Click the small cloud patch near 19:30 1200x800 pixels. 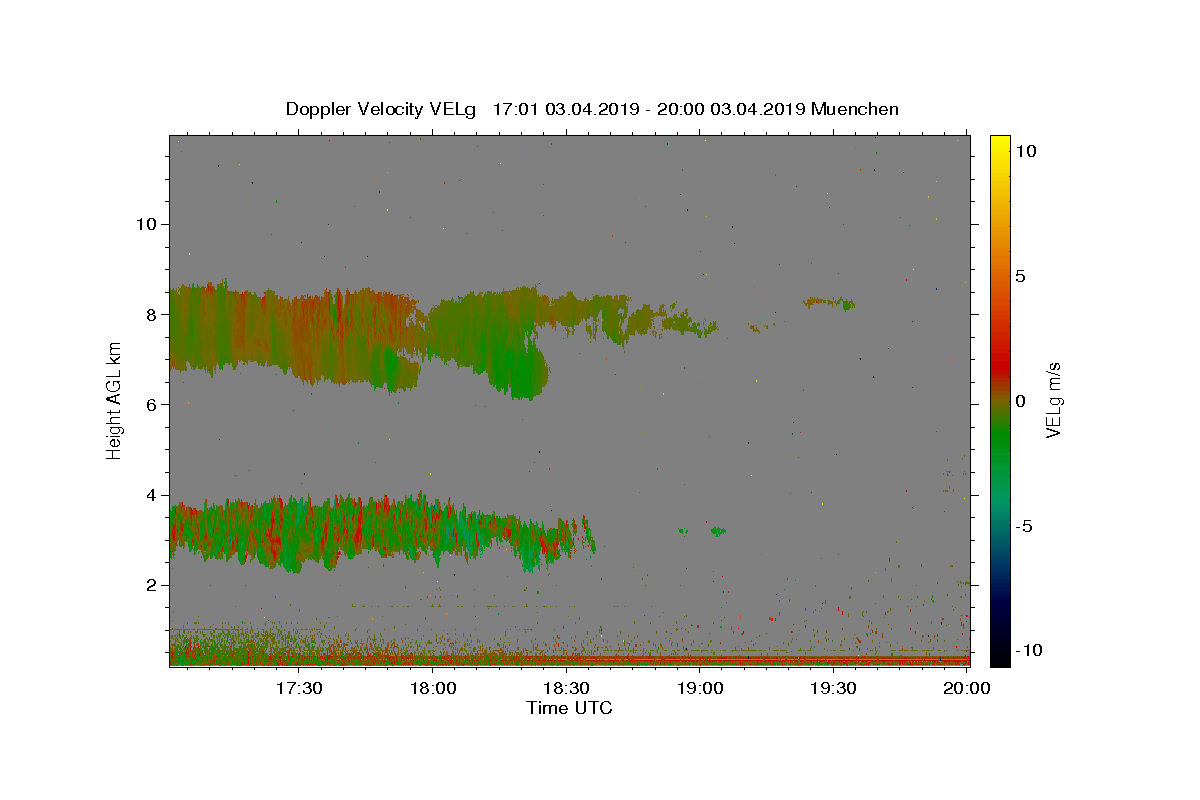click(x=830, y=302)
